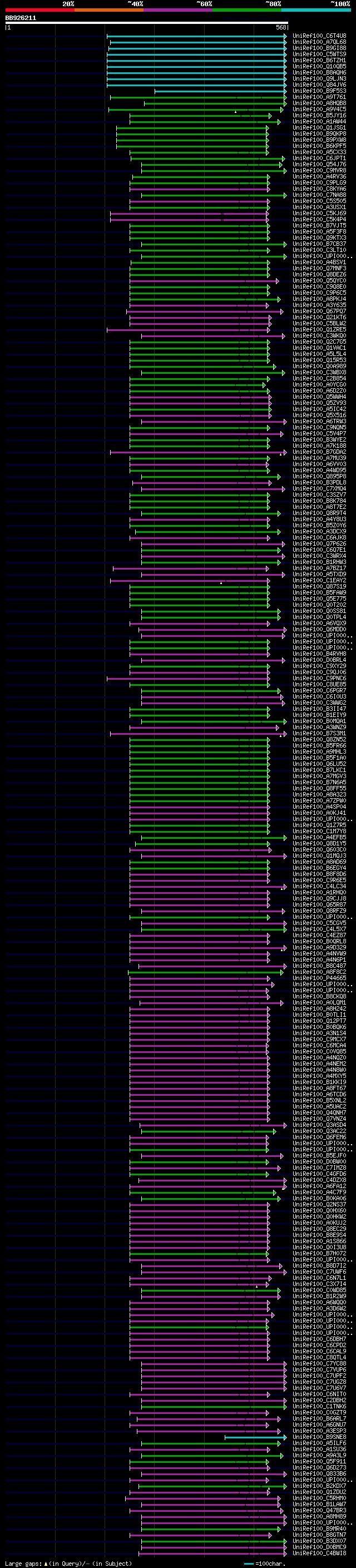
Task: Select label UniRef100_A7K188
Action: pyautogui.click(x=319, y=446)
